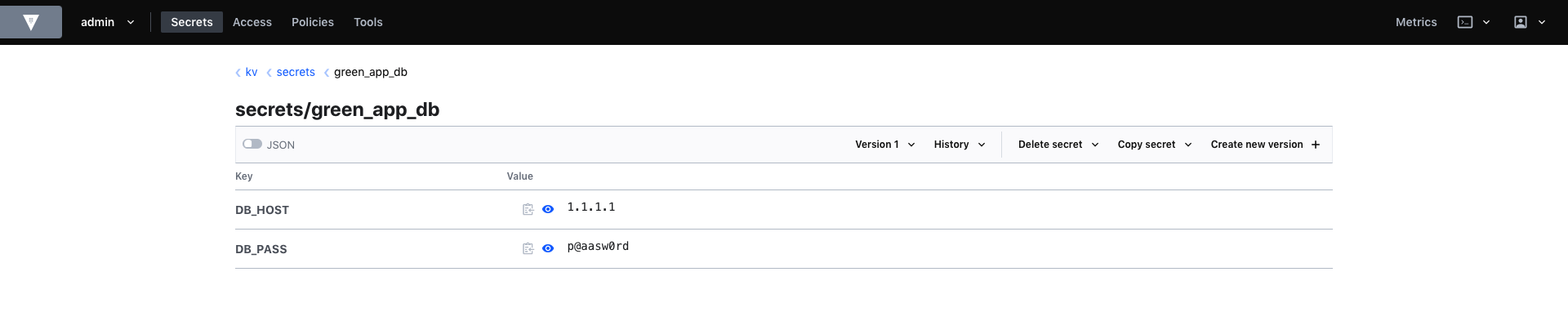Toggle the JSON view switch
Screen dimensions: 1568x321
[252, 144]
